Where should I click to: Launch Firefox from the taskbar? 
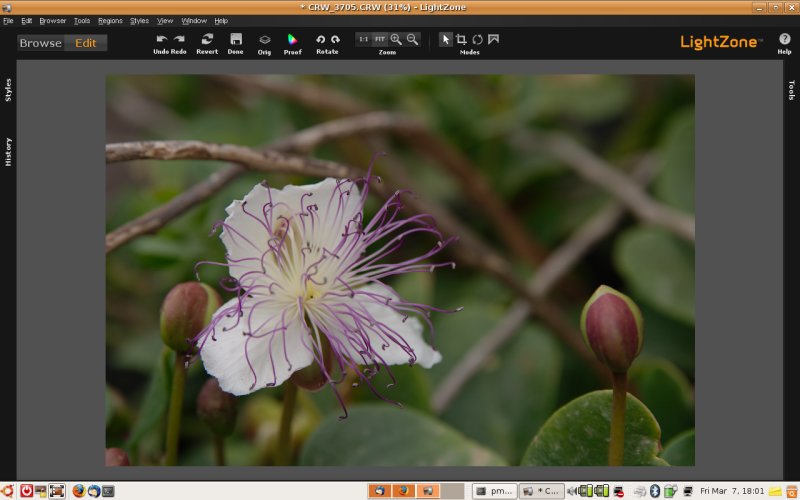click(x=79, y=491)
